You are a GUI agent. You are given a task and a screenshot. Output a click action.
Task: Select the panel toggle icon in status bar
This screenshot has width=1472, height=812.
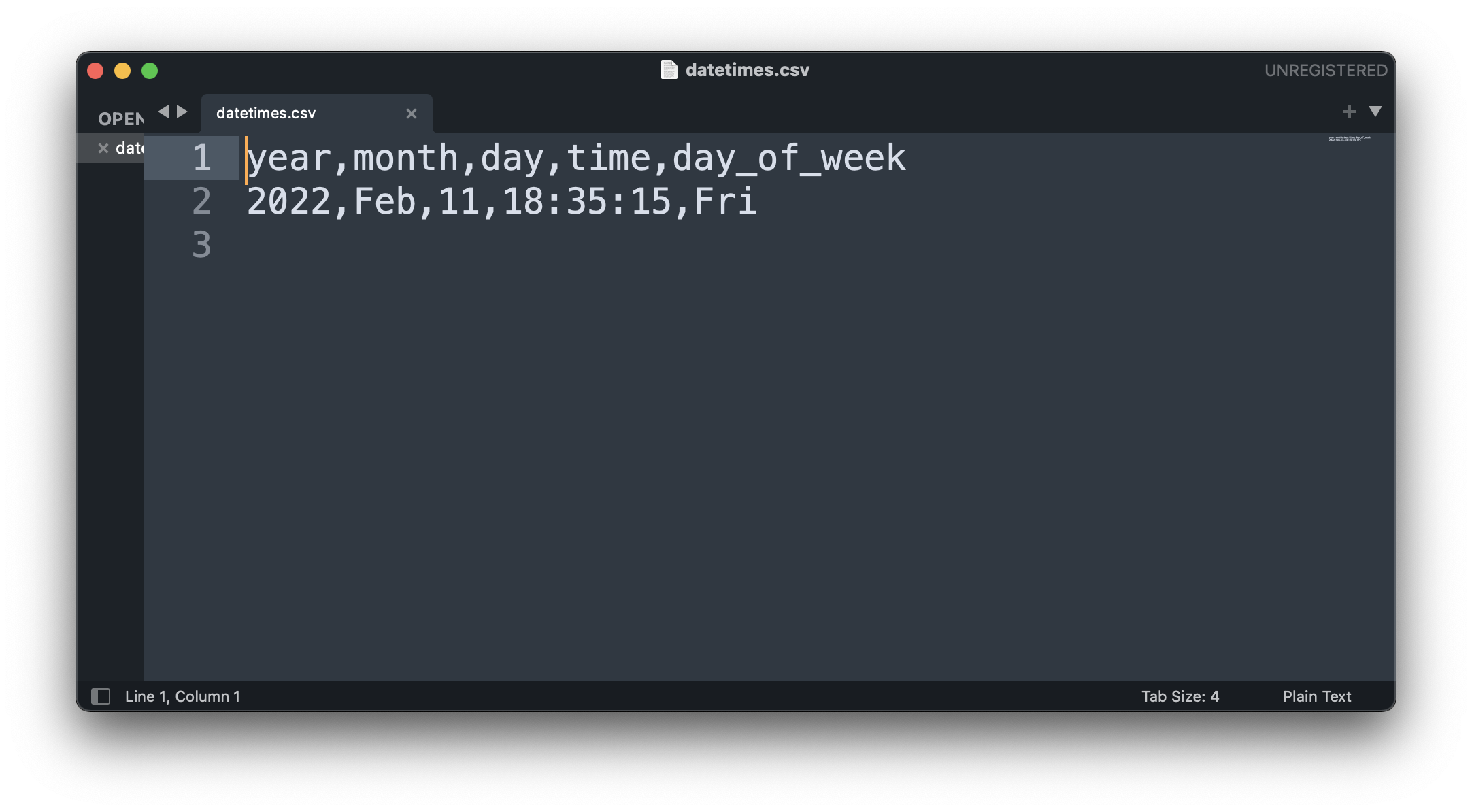[x=102, y=696]
